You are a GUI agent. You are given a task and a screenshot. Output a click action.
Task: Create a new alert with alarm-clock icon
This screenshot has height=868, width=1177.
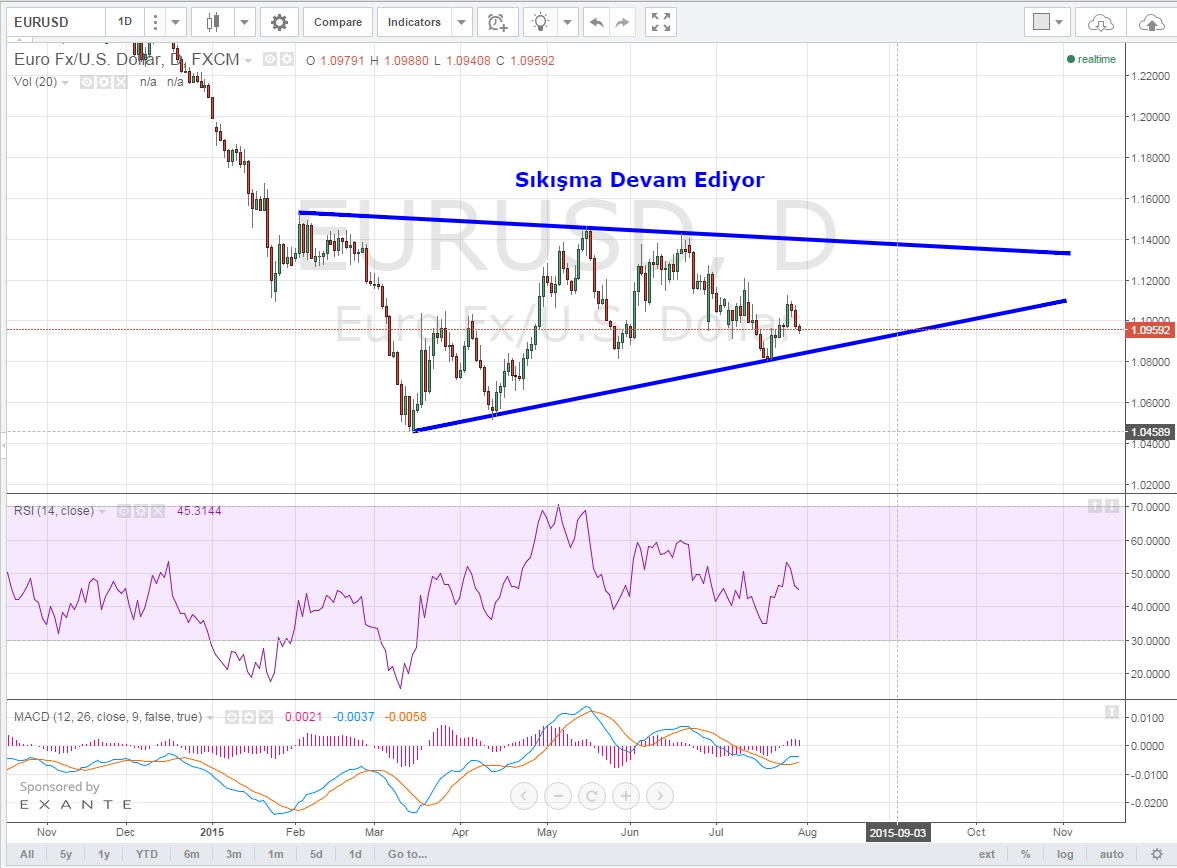tap(497, 22)
